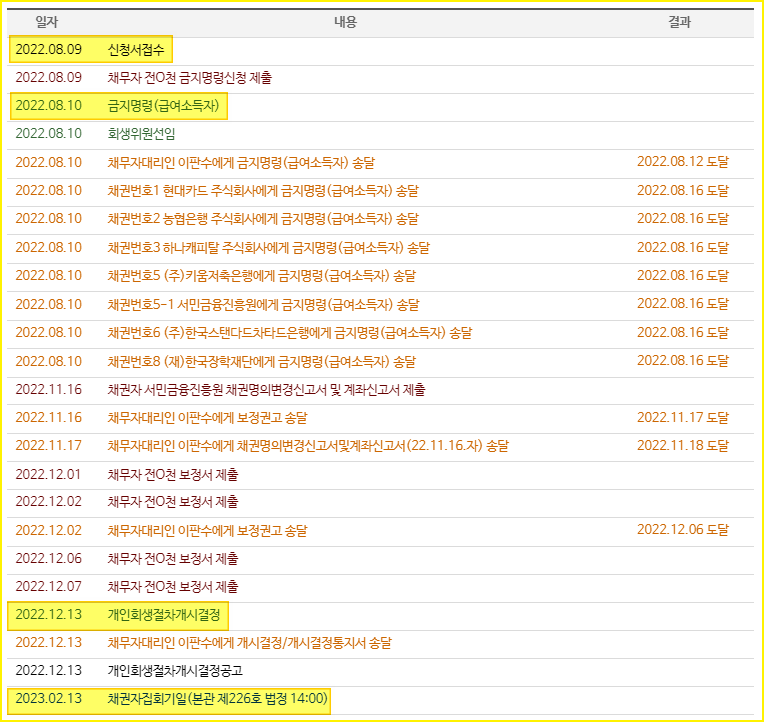
Task: Click '2022.08.16 도달' in 하나캐피탈 row
Action: click(683, 247)
